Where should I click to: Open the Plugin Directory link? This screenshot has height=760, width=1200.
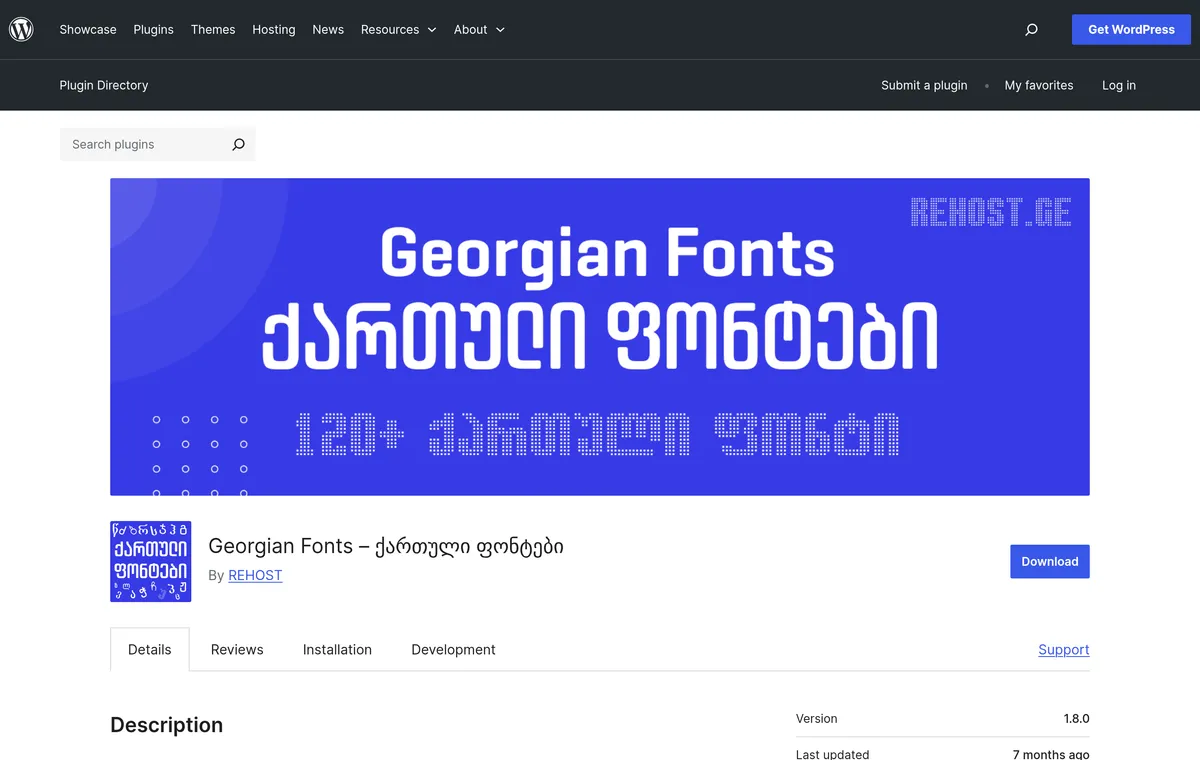[104, 85]
